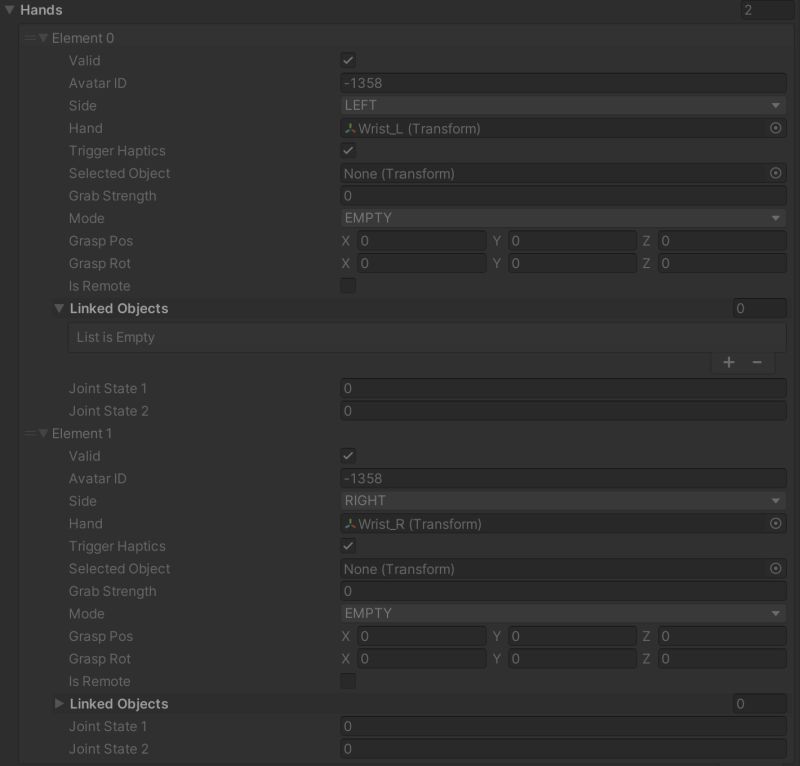Click the minus button under Linked Objects
Screen dimensions: 800x766
coord(758,362)
